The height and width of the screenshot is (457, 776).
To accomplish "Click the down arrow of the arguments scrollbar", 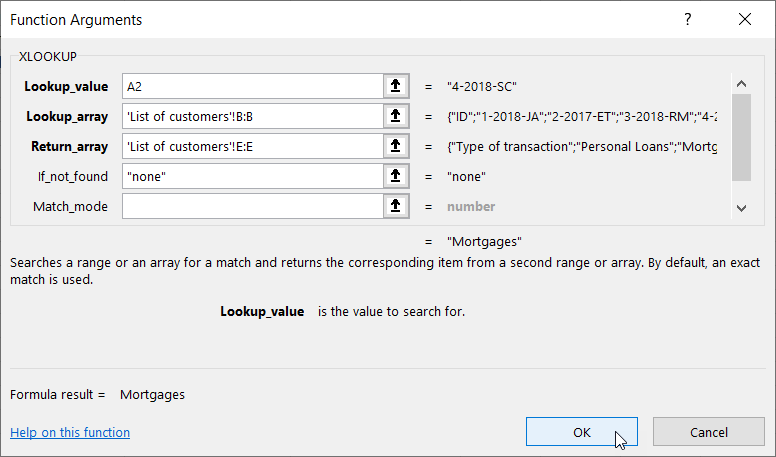I will pyautogui.click(x=741, y=208).
